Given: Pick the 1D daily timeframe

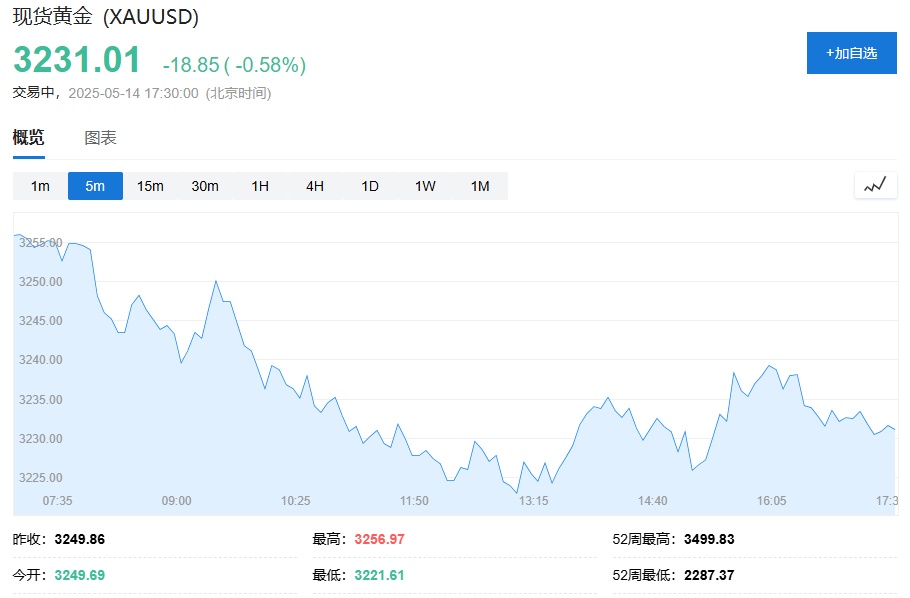Looking at the screenshot, I should tap(370, 186).
